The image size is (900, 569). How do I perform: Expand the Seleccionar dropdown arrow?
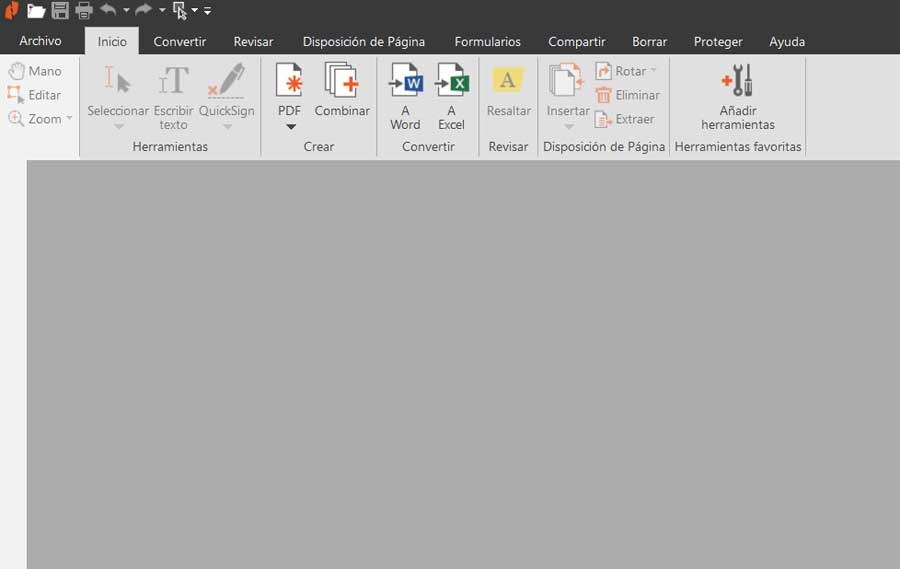pyautogui.click(x=118, y=126)
